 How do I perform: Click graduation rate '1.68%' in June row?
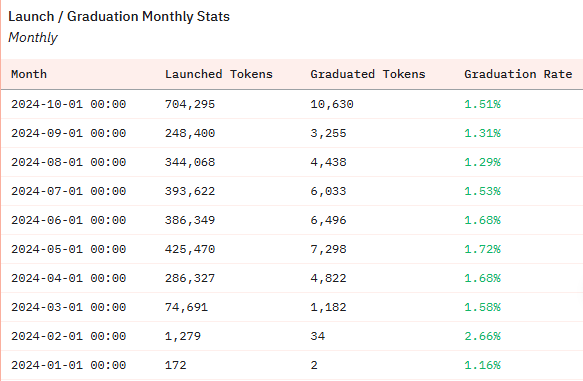click(x=483, y=220)
